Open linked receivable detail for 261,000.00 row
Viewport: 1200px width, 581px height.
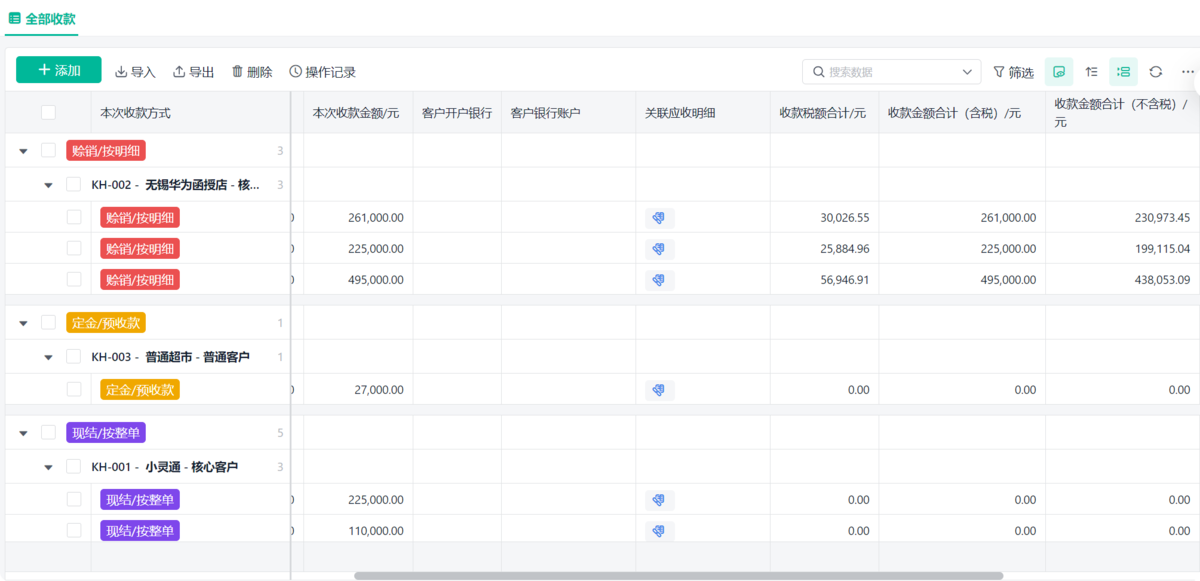(659, 218)
